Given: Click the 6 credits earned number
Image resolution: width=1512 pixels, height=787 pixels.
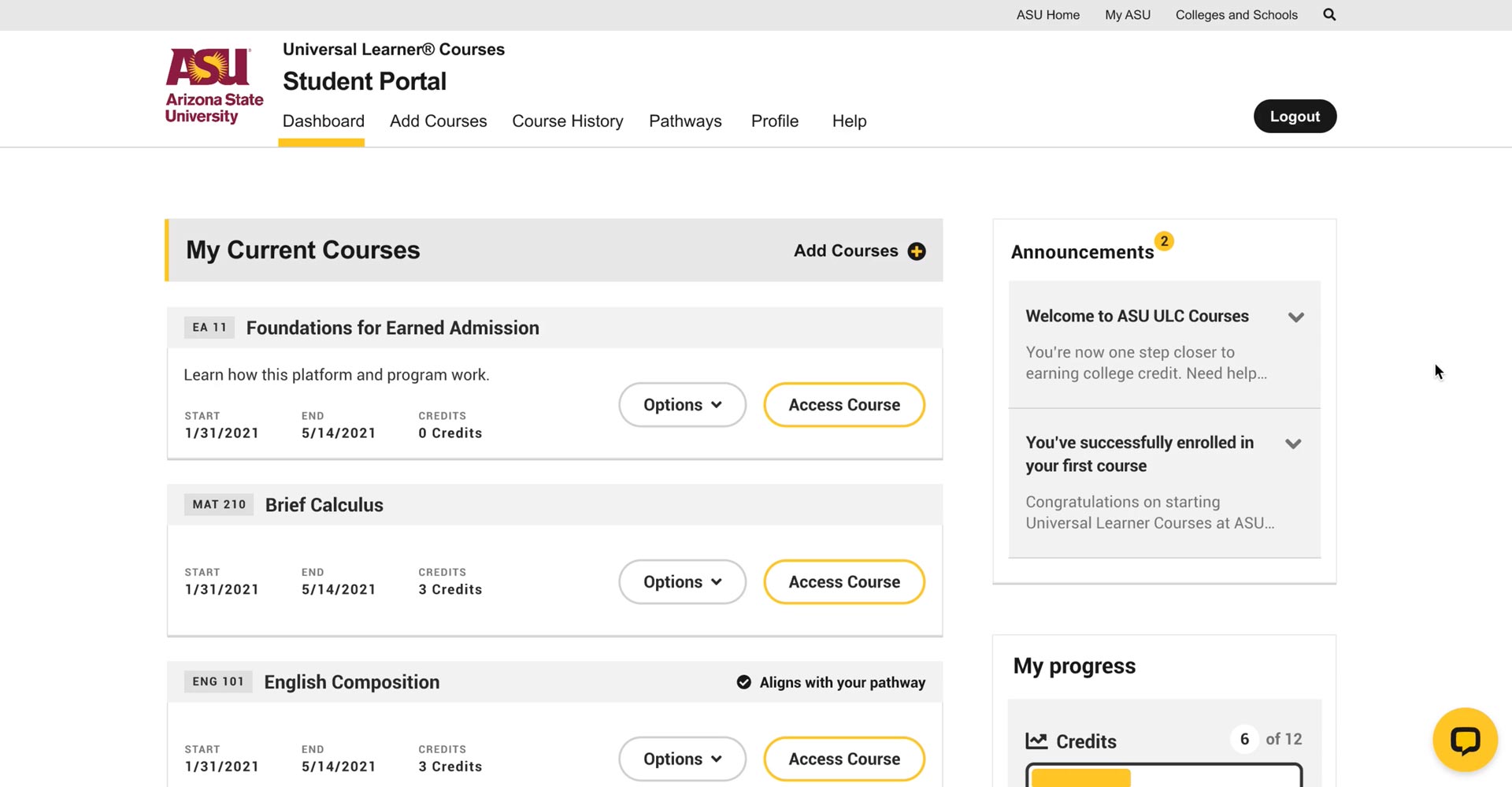Looking at the screenshot, I should 1244,739.
